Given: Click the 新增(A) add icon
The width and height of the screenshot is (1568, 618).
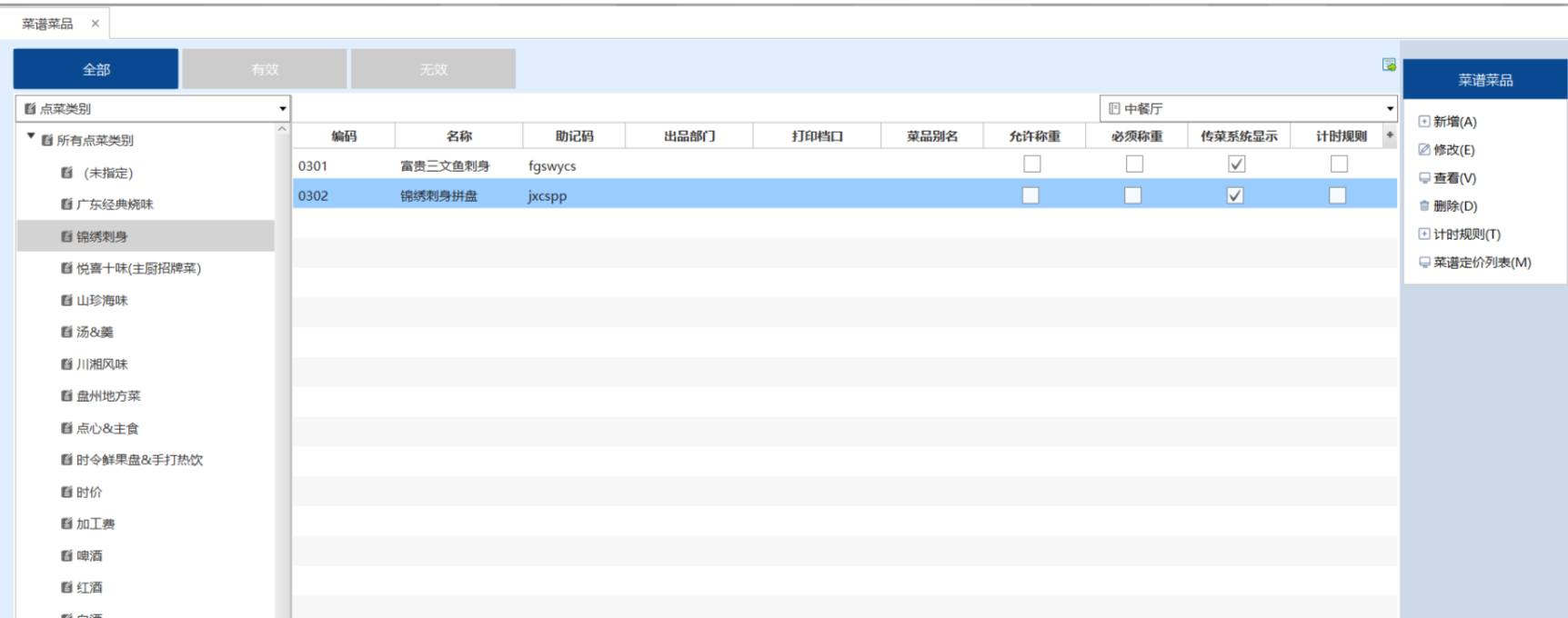Looking at the screenshot, I should 1424,121.
